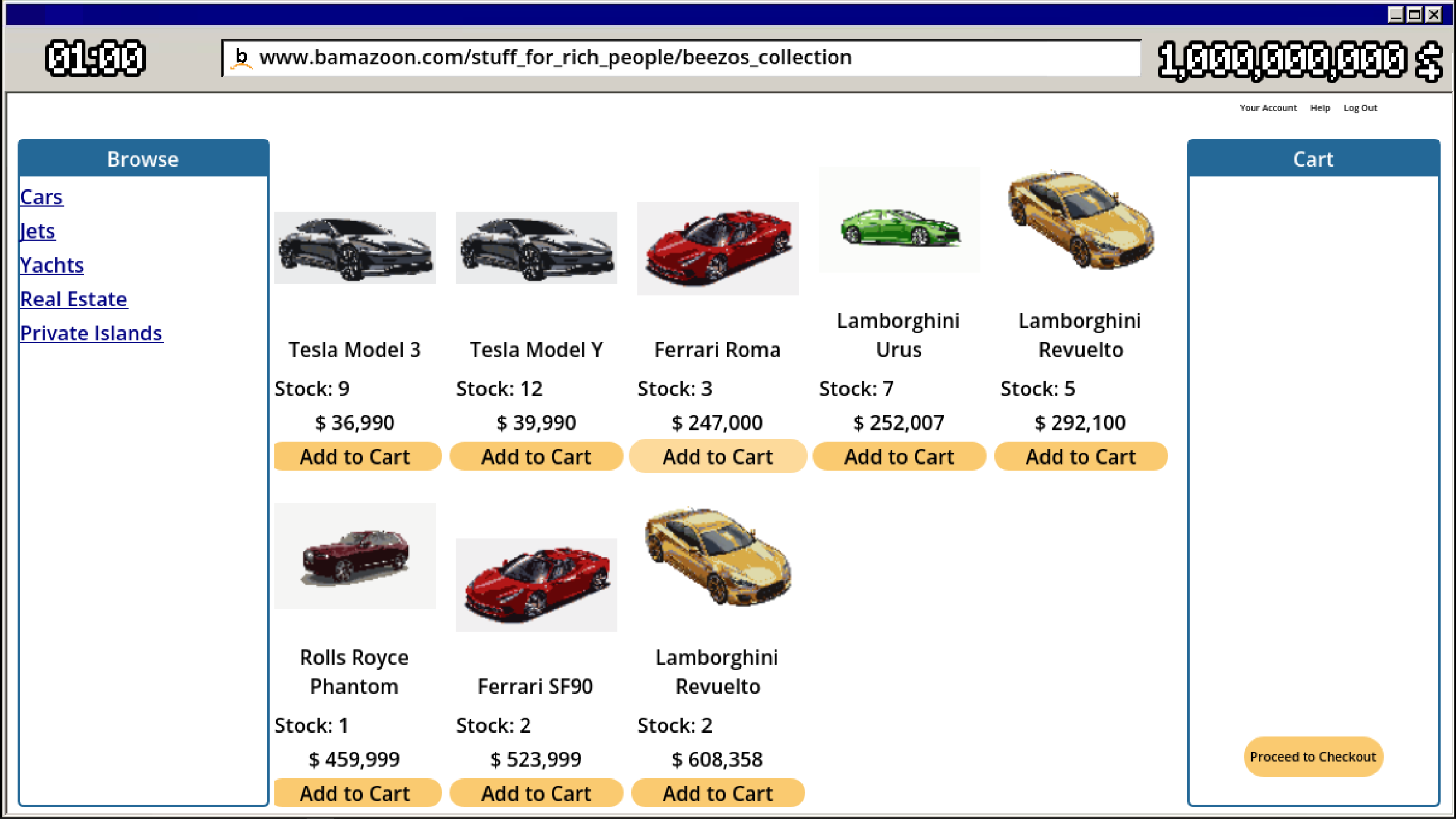Click the Log Out link
The height and width of the screenshot is (819, 1456).
coord(1360,108)
